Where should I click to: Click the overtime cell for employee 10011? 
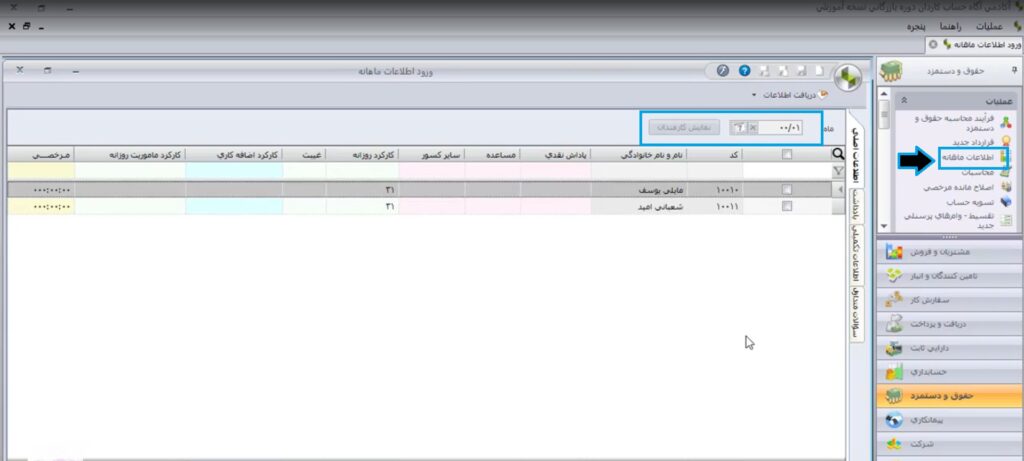(x=234, y=206)
